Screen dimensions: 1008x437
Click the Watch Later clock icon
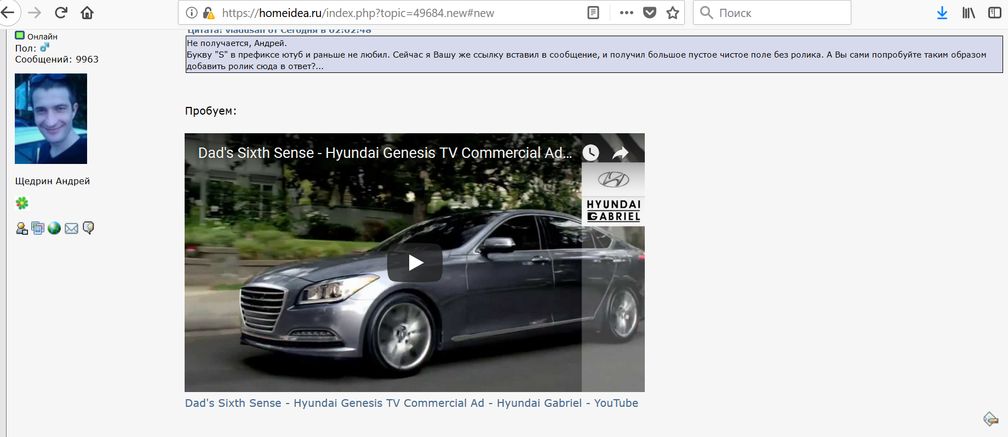pos(591,153)
